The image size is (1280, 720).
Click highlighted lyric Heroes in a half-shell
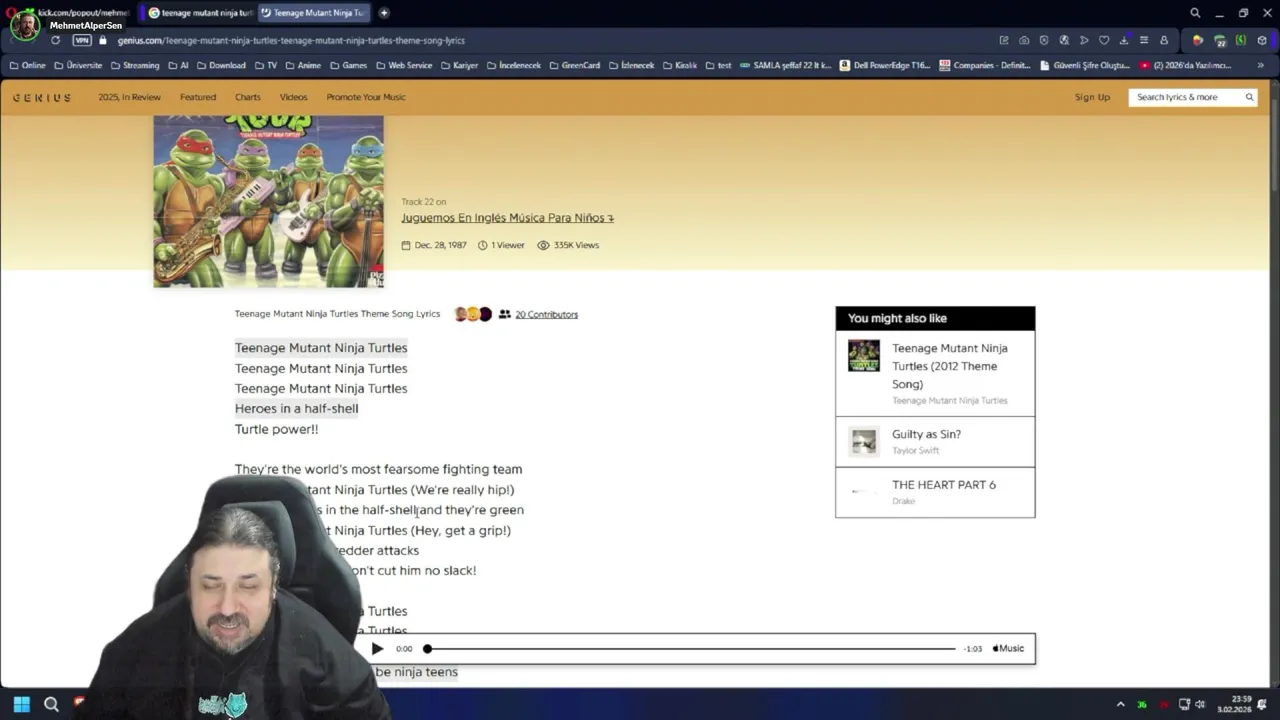click(296, 408)
